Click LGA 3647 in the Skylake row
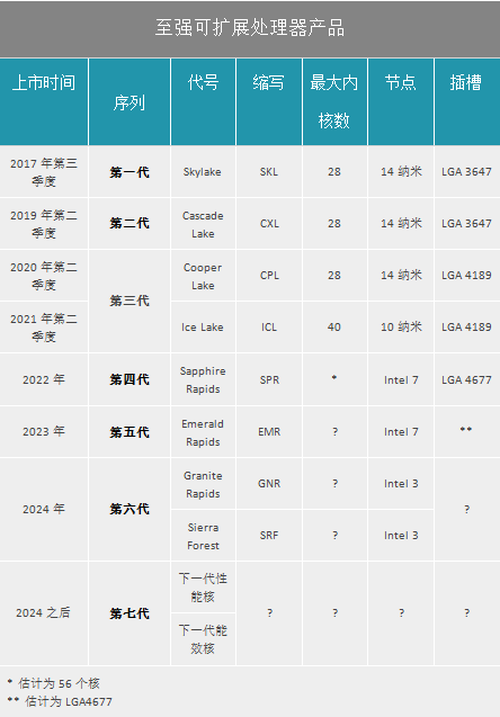 pyautogui.click(x=467, y=172)
